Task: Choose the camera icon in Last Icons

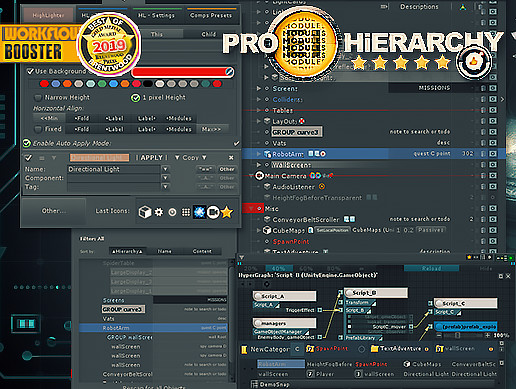Action: pos(213,212)
